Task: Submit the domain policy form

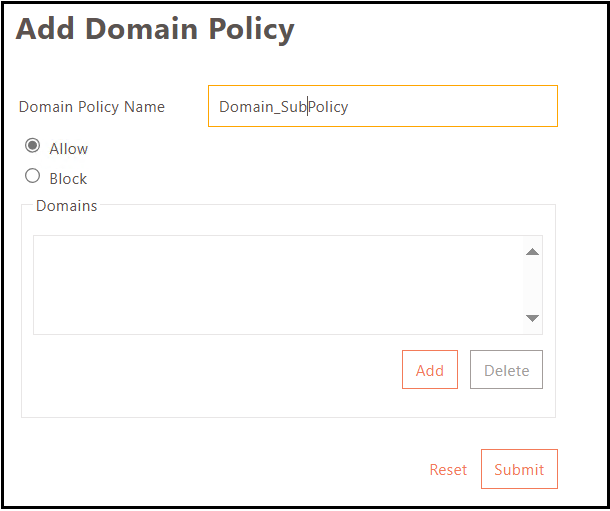Action: click(x=519, y=470)
